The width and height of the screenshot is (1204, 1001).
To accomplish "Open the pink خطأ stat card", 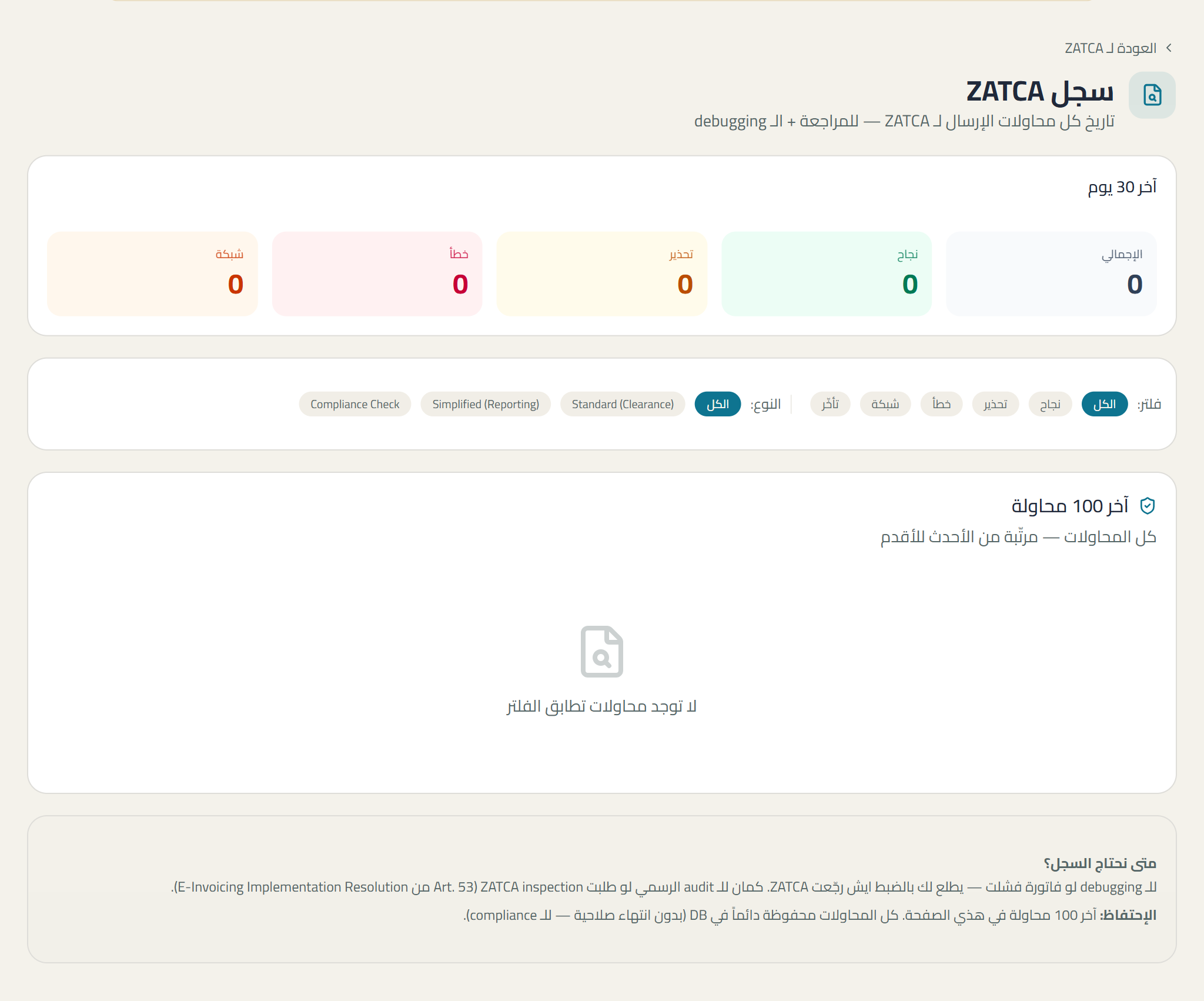I will pos(377,273).
